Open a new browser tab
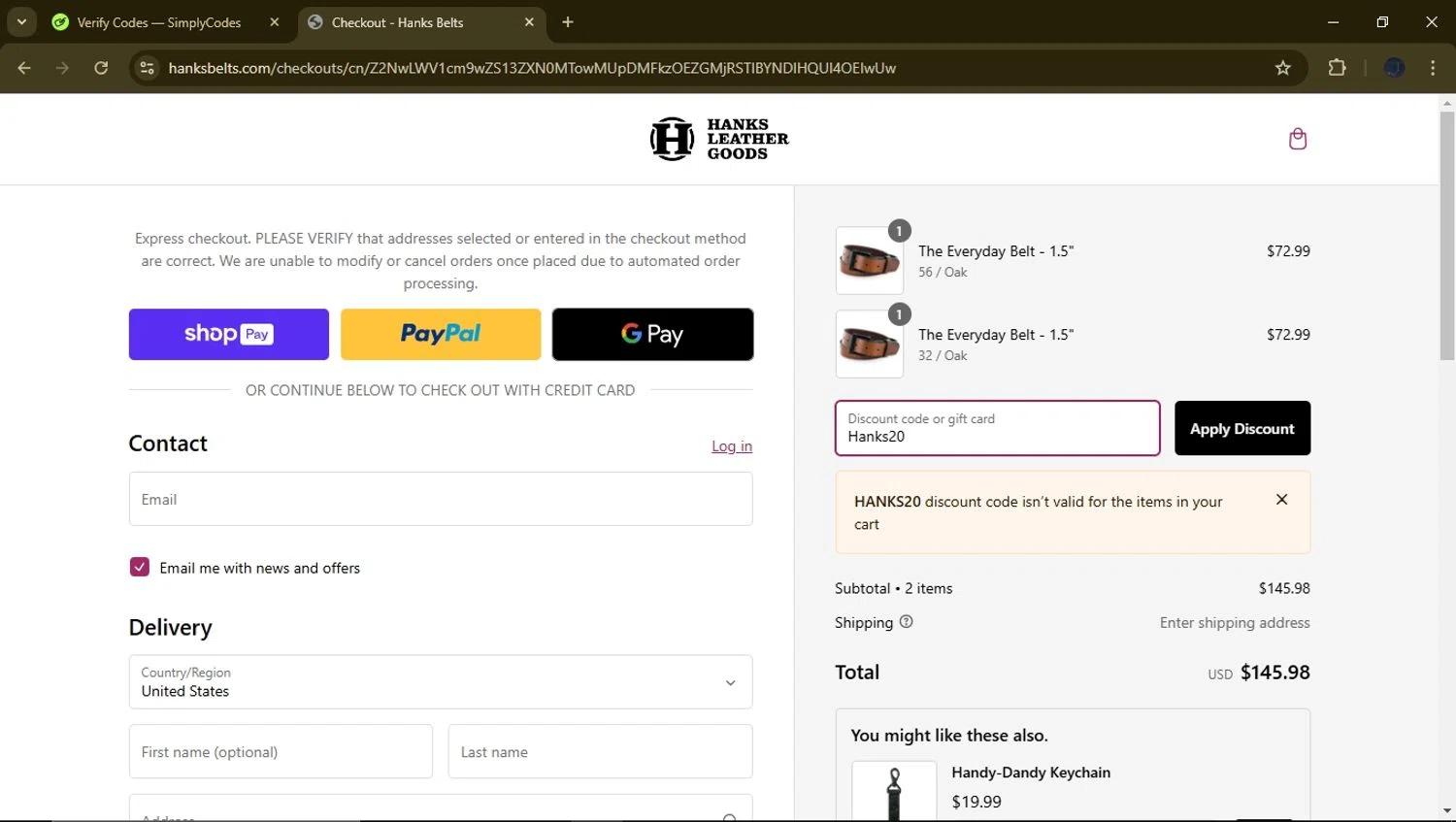This screenshot has width=1456, height=822. [568, 22]
